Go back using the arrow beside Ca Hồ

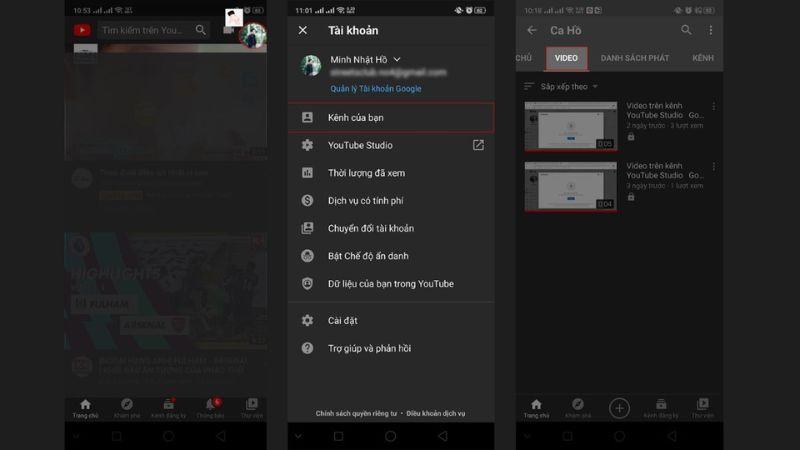pyautogui.click(x=532, y=30)
